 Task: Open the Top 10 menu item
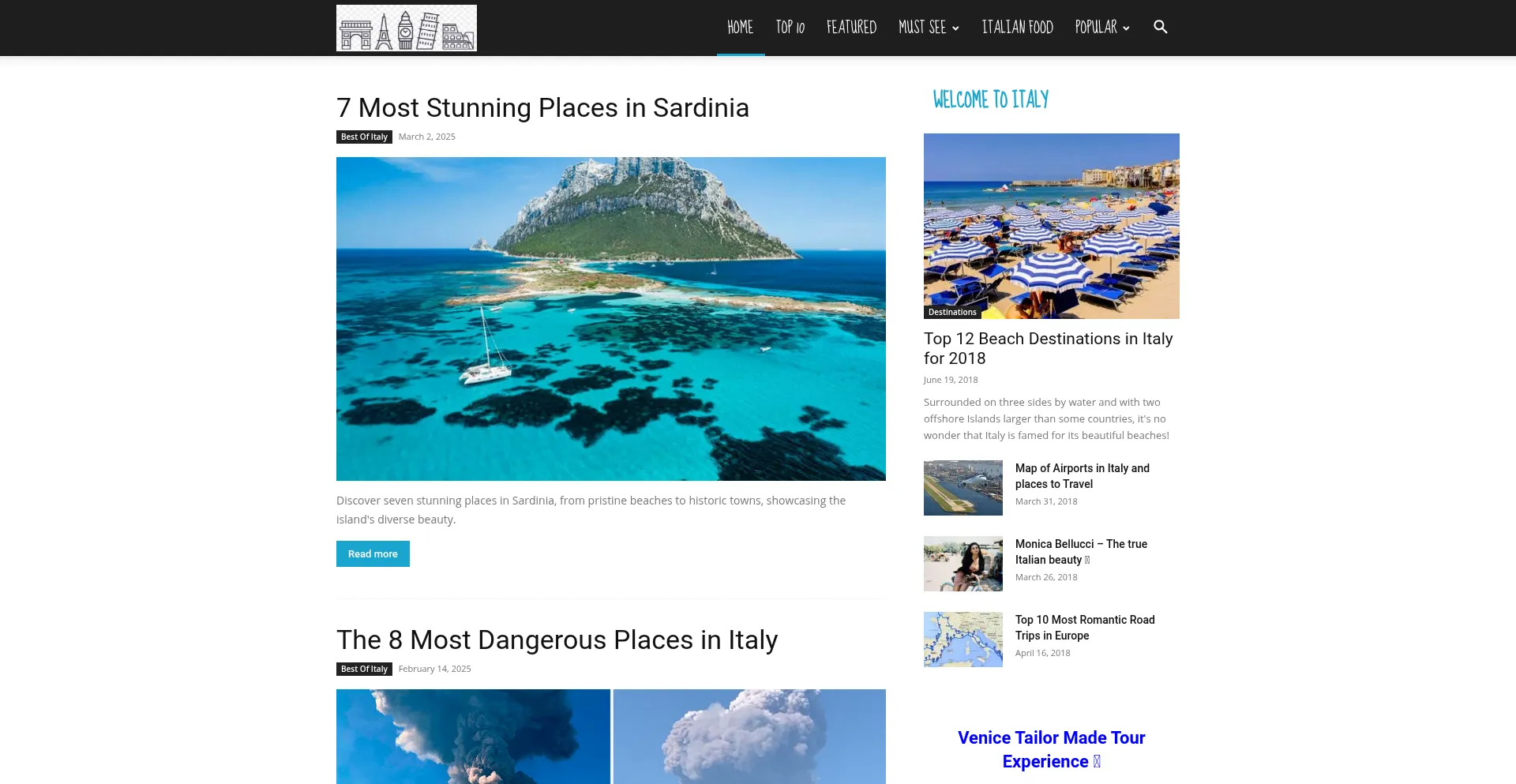click(790, 28)
